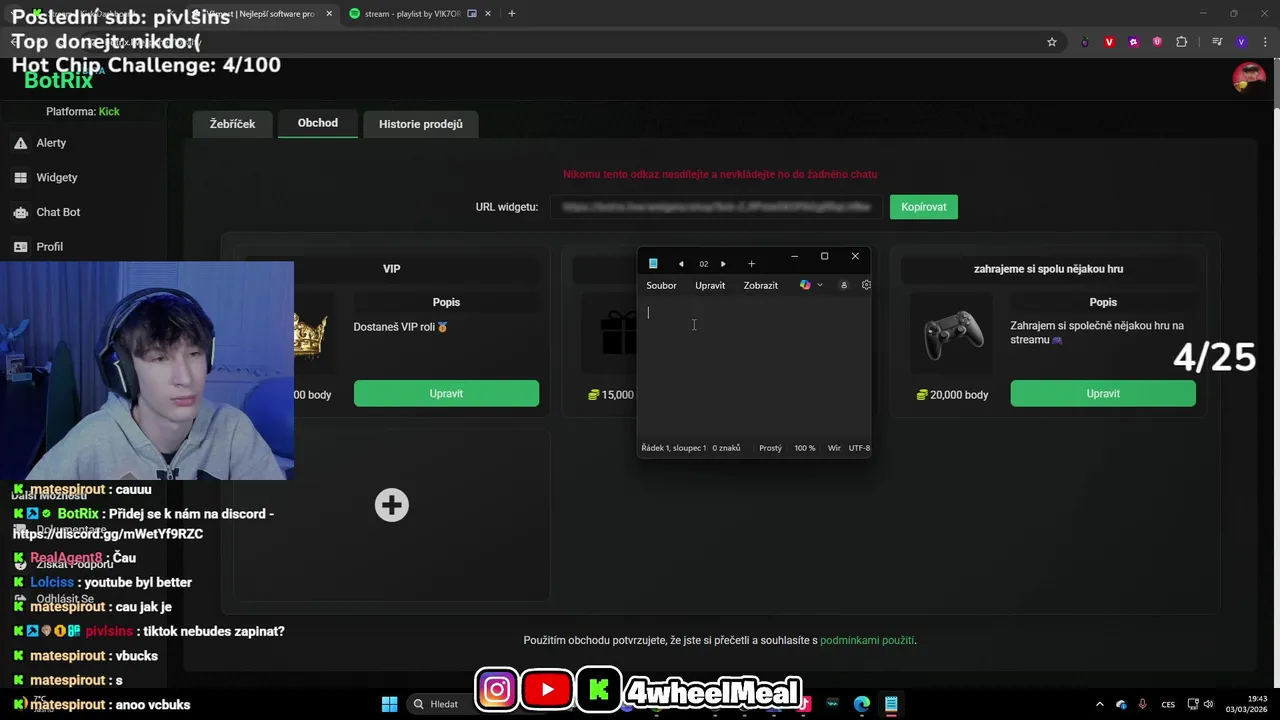Select the Obchod tab
This screenshot has width=1280, height=720.
318,123
